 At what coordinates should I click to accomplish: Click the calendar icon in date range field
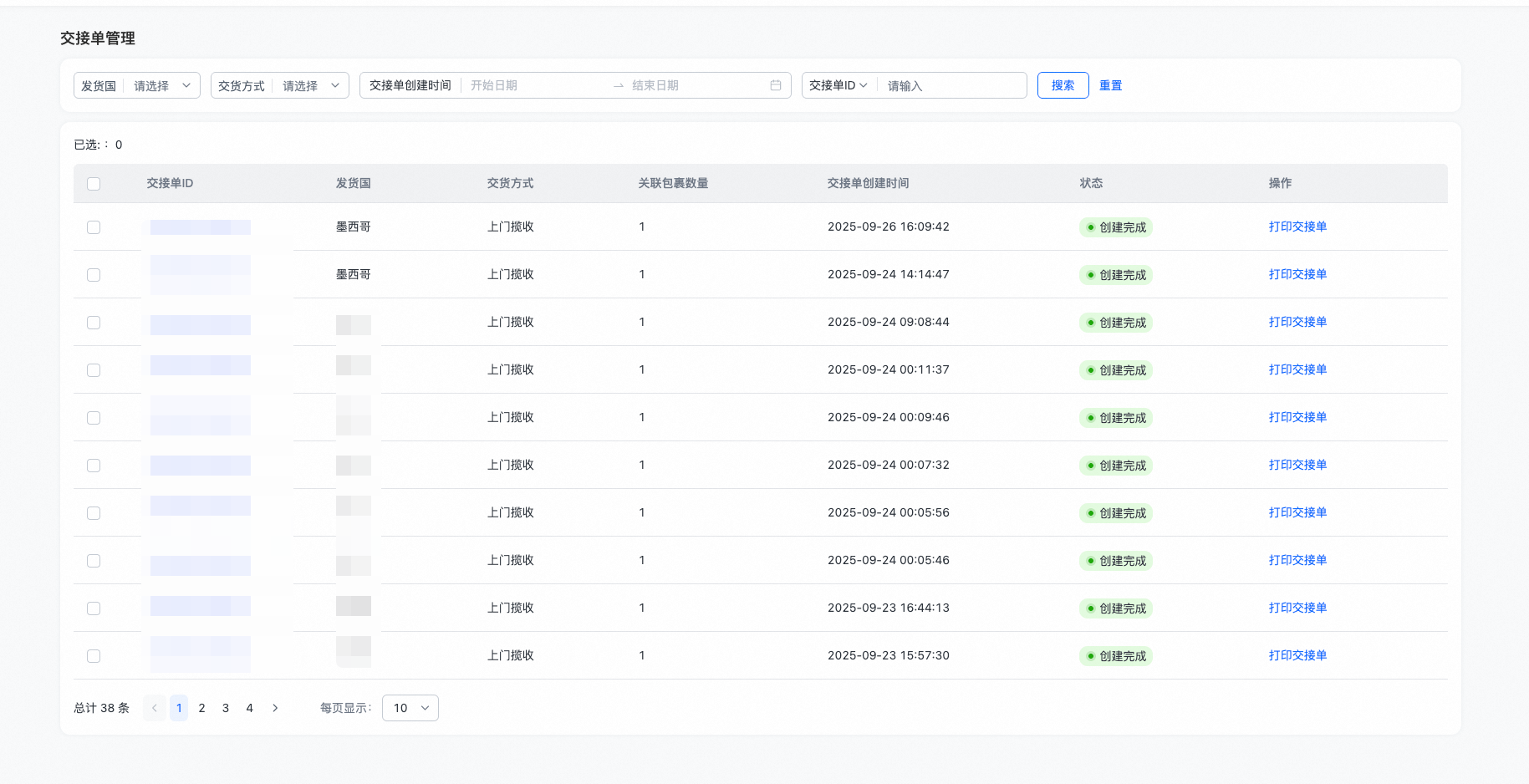[x=775, y=85]
